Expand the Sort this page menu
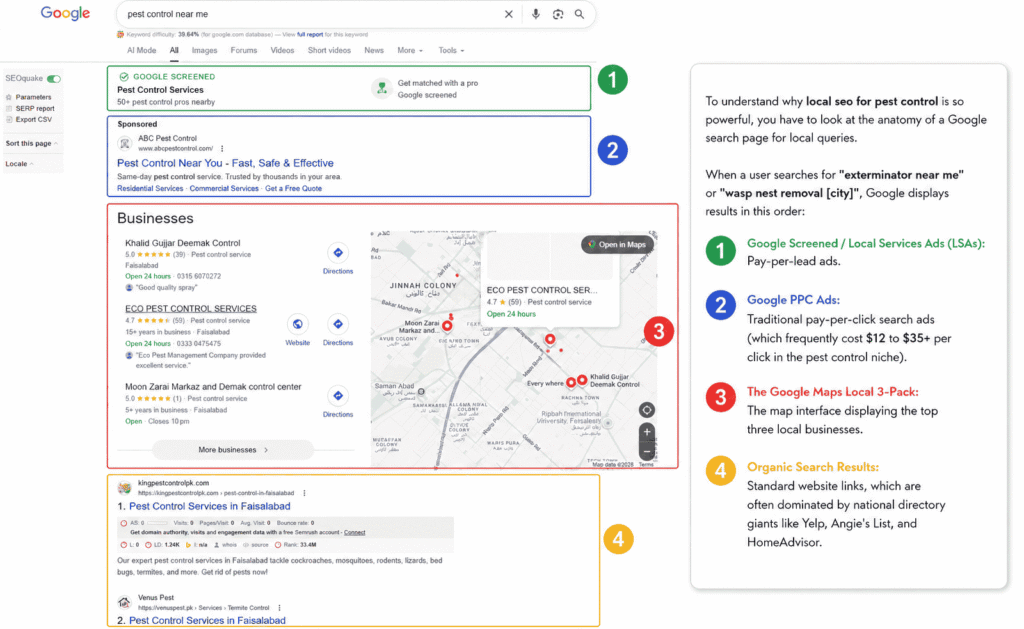 31,143
